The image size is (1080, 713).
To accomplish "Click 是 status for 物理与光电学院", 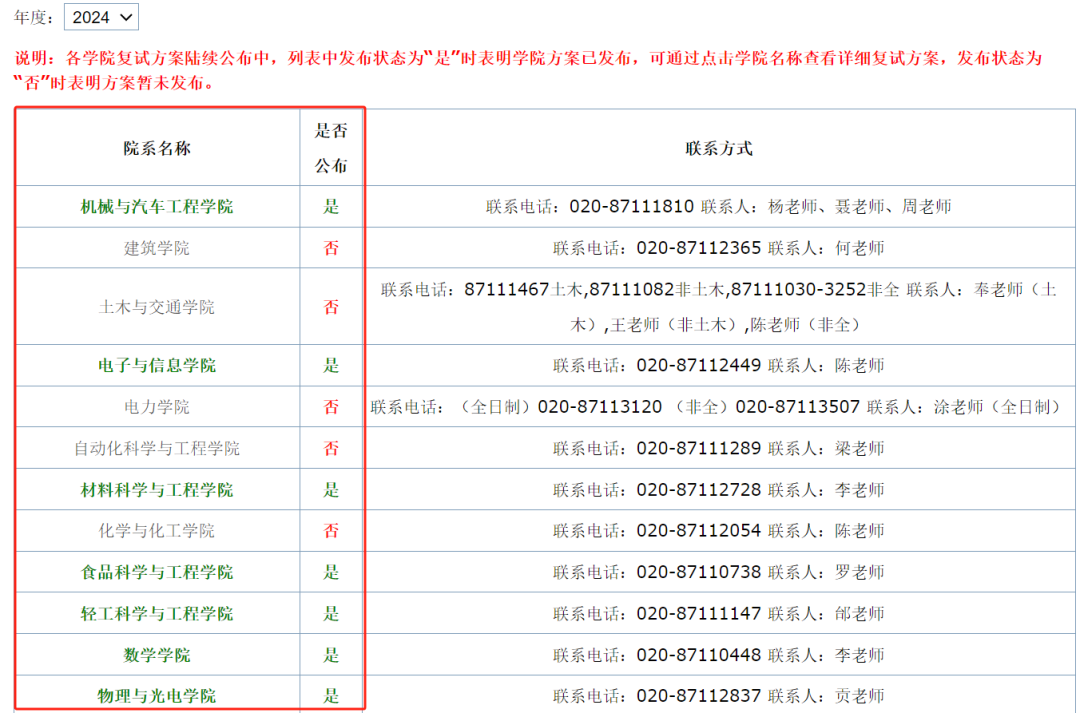I will [x=331, y=696].
